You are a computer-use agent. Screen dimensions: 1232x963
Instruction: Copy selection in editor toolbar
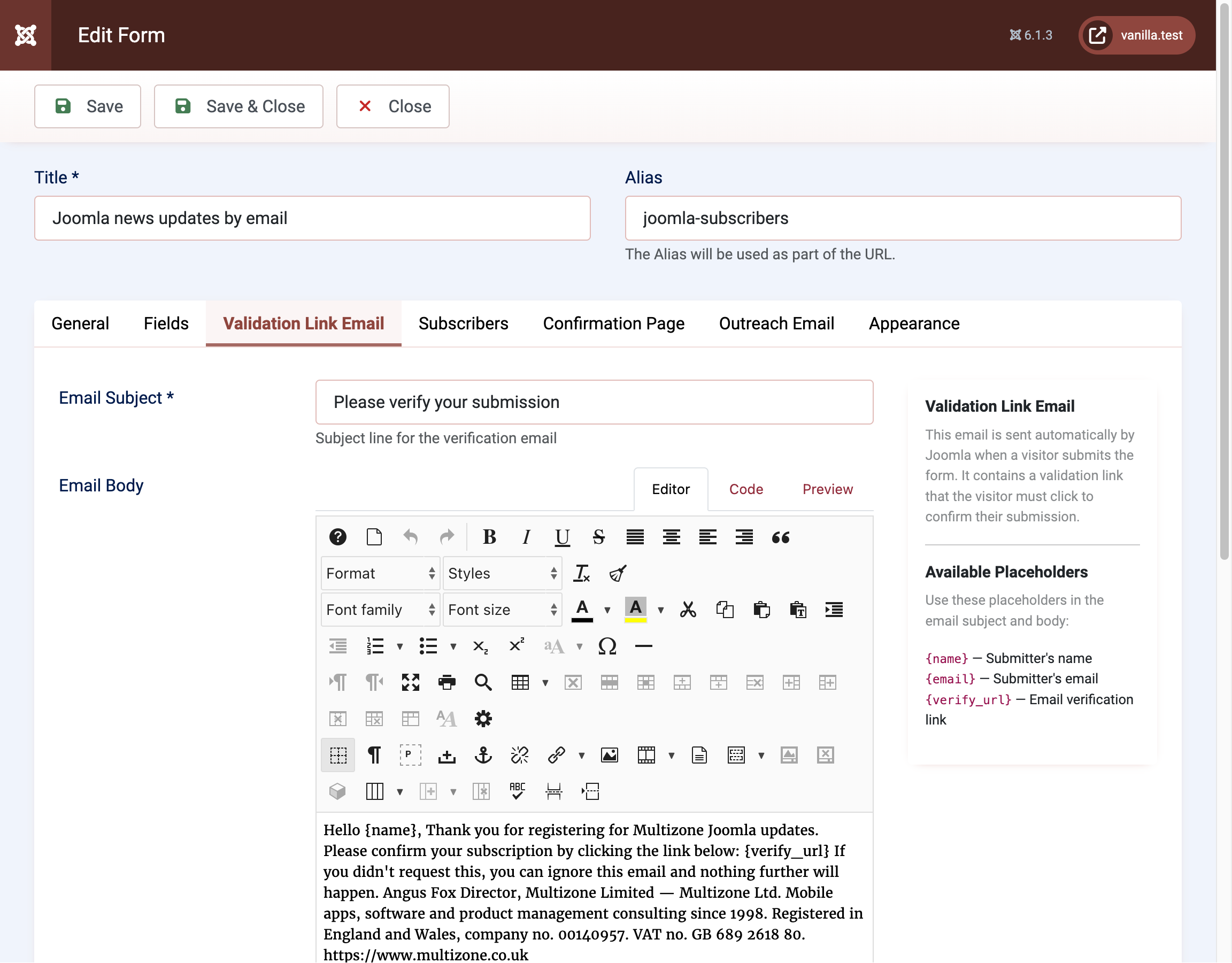point(725,609)
